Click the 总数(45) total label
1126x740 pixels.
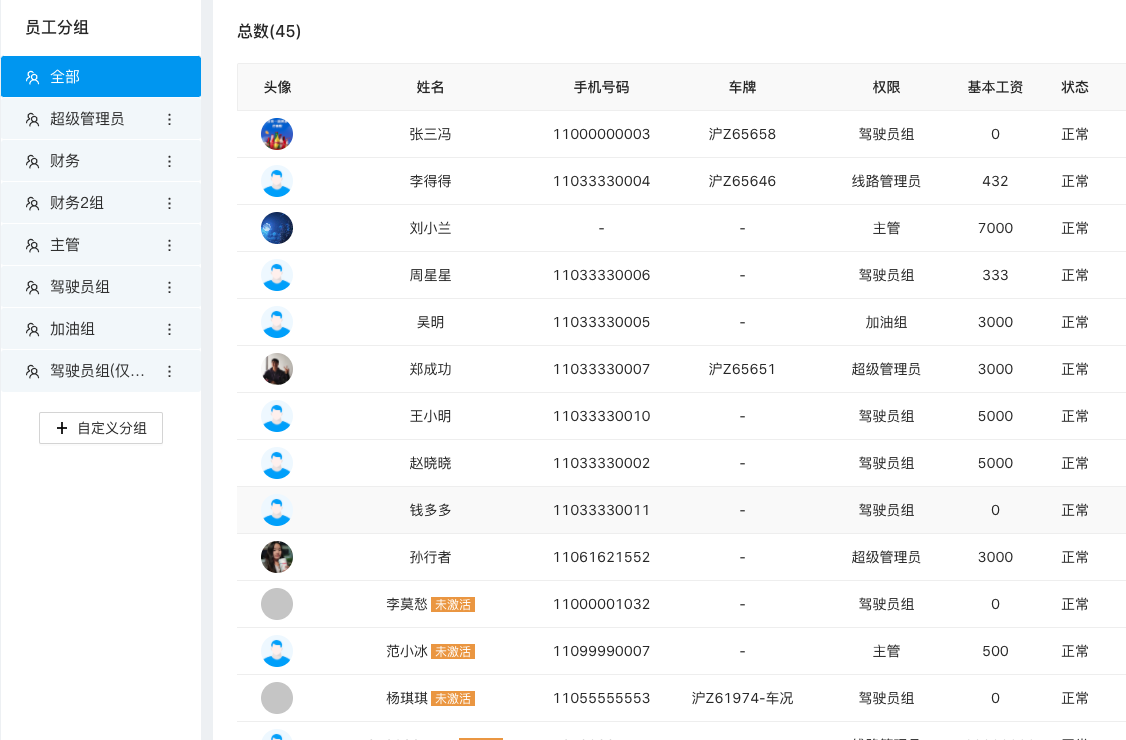(x=269, y=31)
